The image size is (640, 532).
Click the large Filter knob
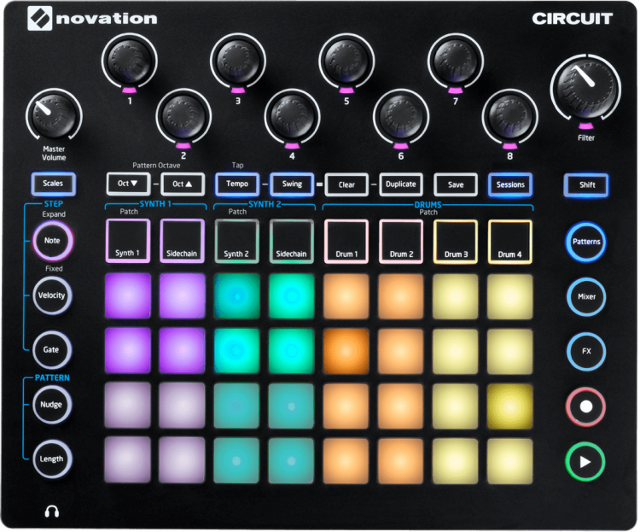tap(585, 86)
